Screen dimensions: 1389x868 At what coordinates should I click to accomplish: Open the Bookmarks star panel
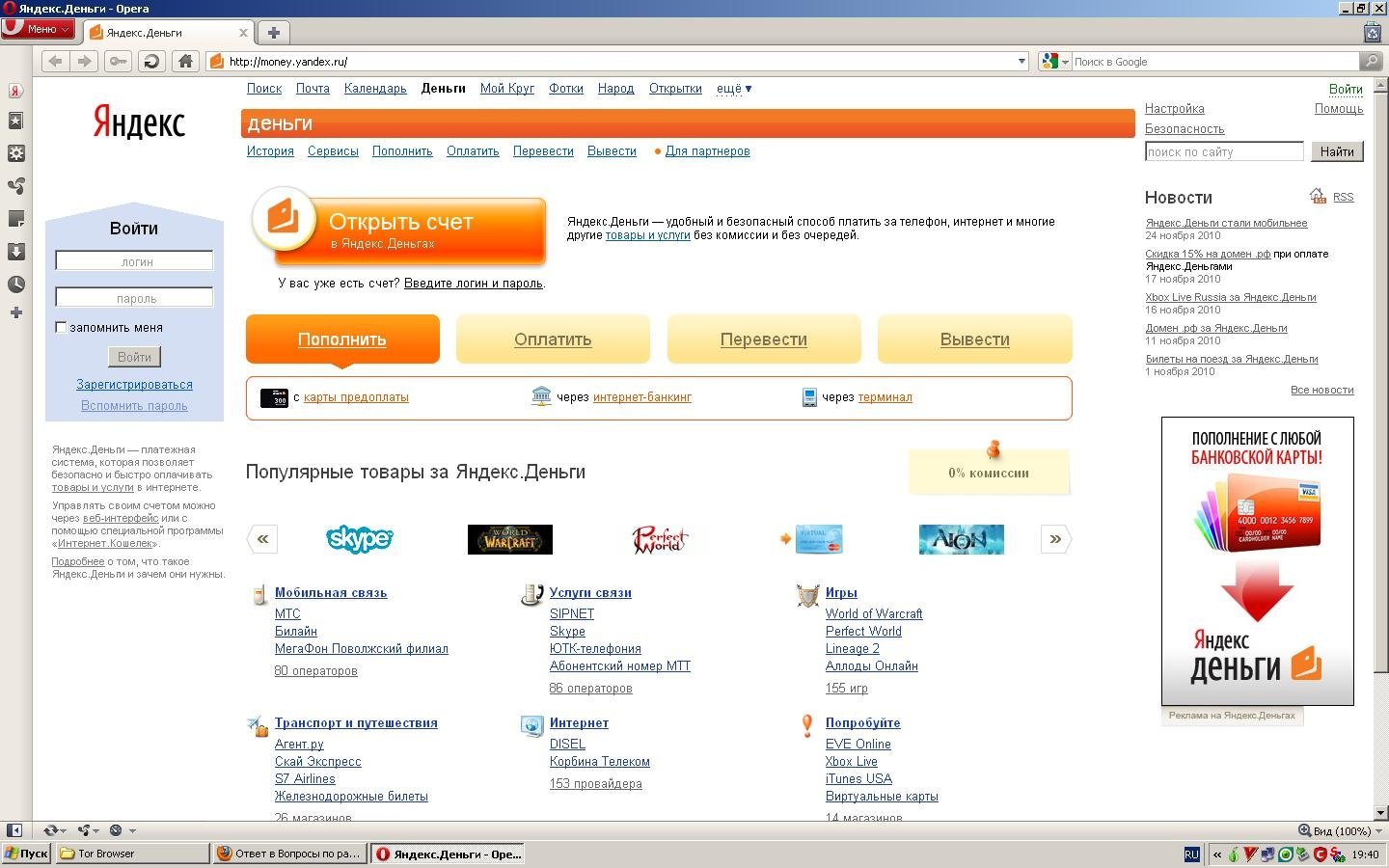pyautogui.click(x=15, y=122)
